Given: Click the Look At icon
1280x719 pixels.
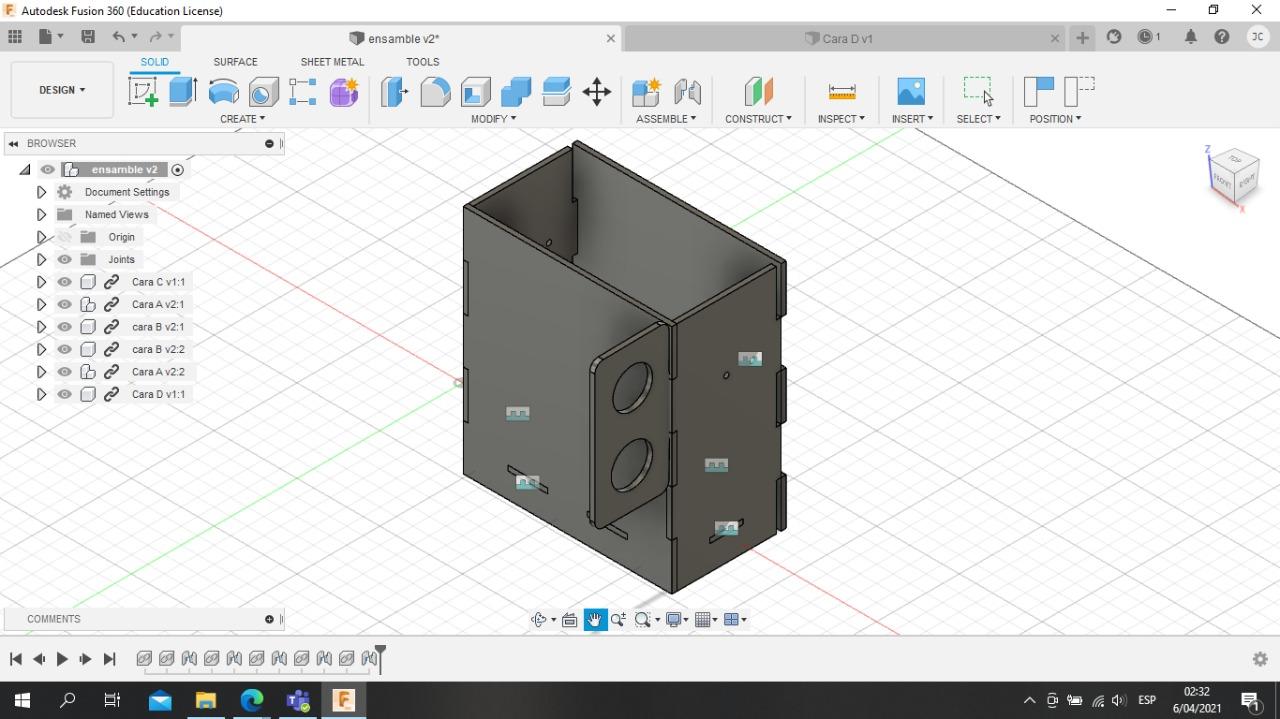Looking at the screenshot, I should point(569,620).
